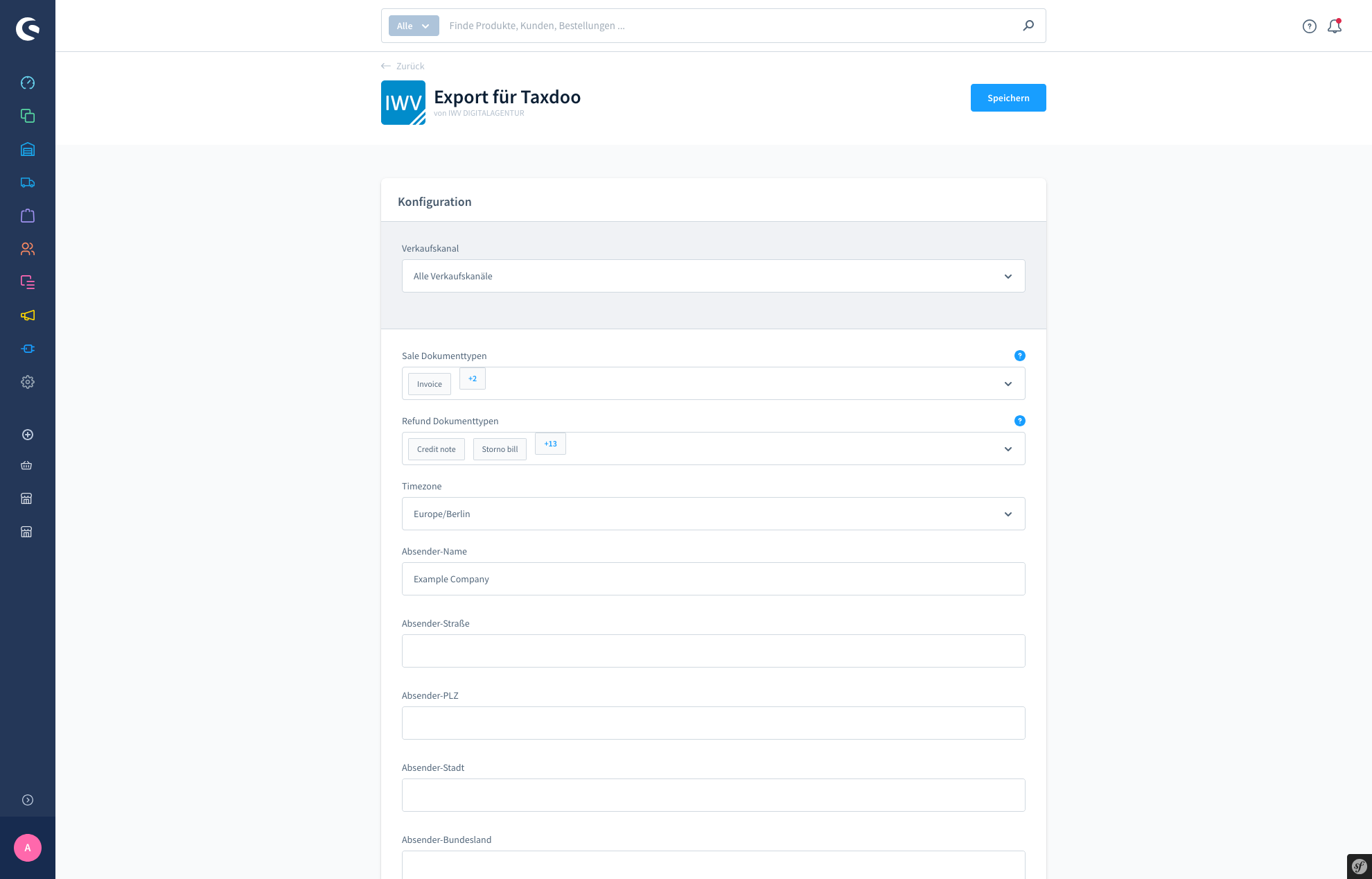Open the Orders shopping bag icon
The height and width of the screenshot is (879, 1372).
click(28, 216)
